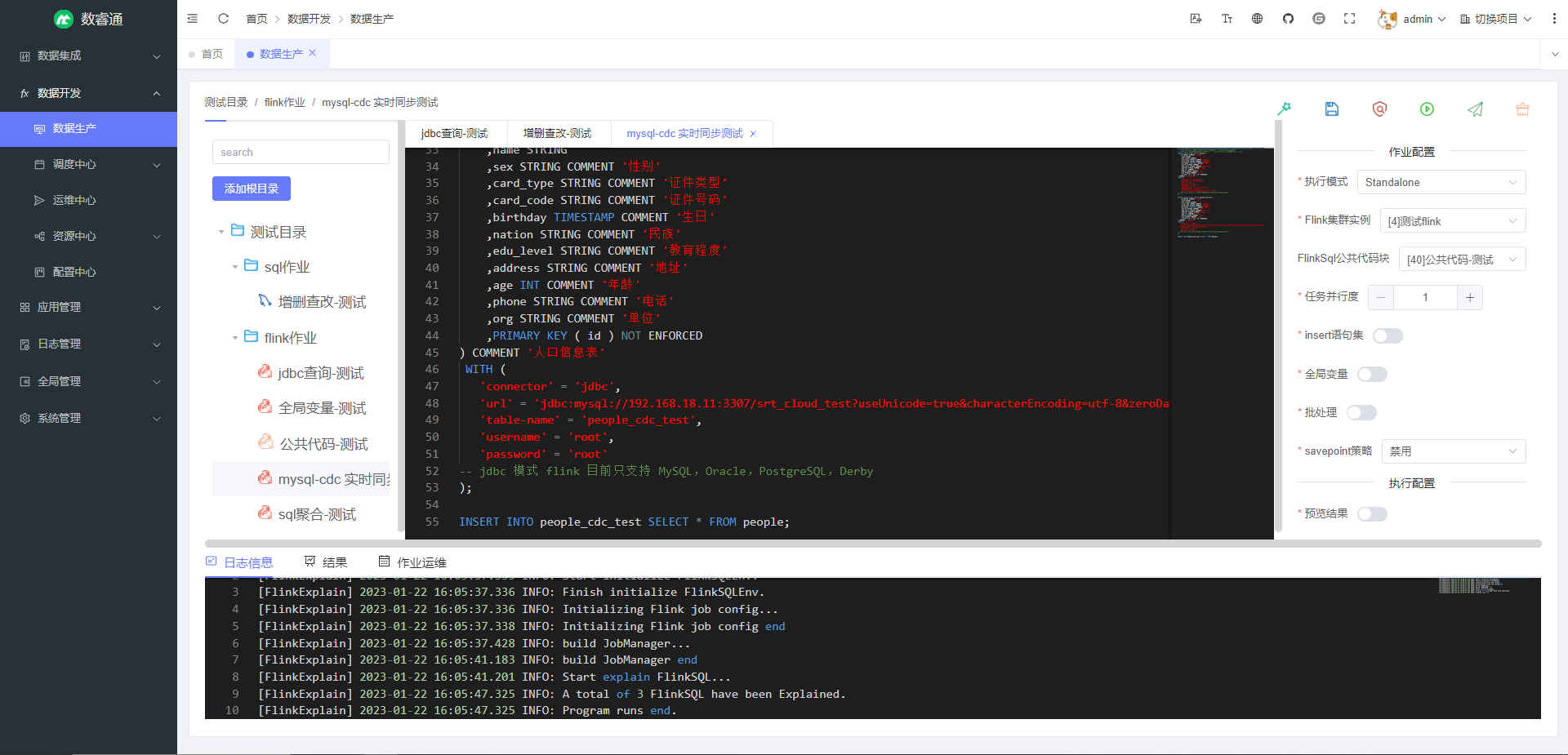Close the 数据生产 page tab

coord(313,53)
